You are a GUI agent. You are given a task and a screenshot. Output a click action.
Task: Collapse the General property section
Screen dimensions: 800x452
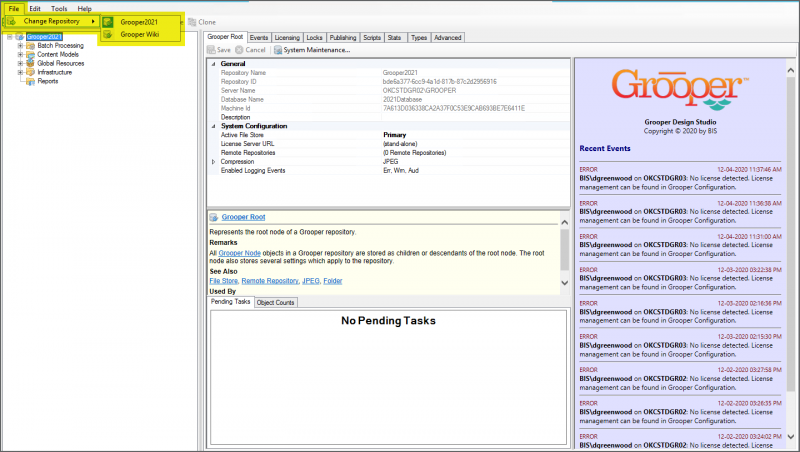coord(213,64)
